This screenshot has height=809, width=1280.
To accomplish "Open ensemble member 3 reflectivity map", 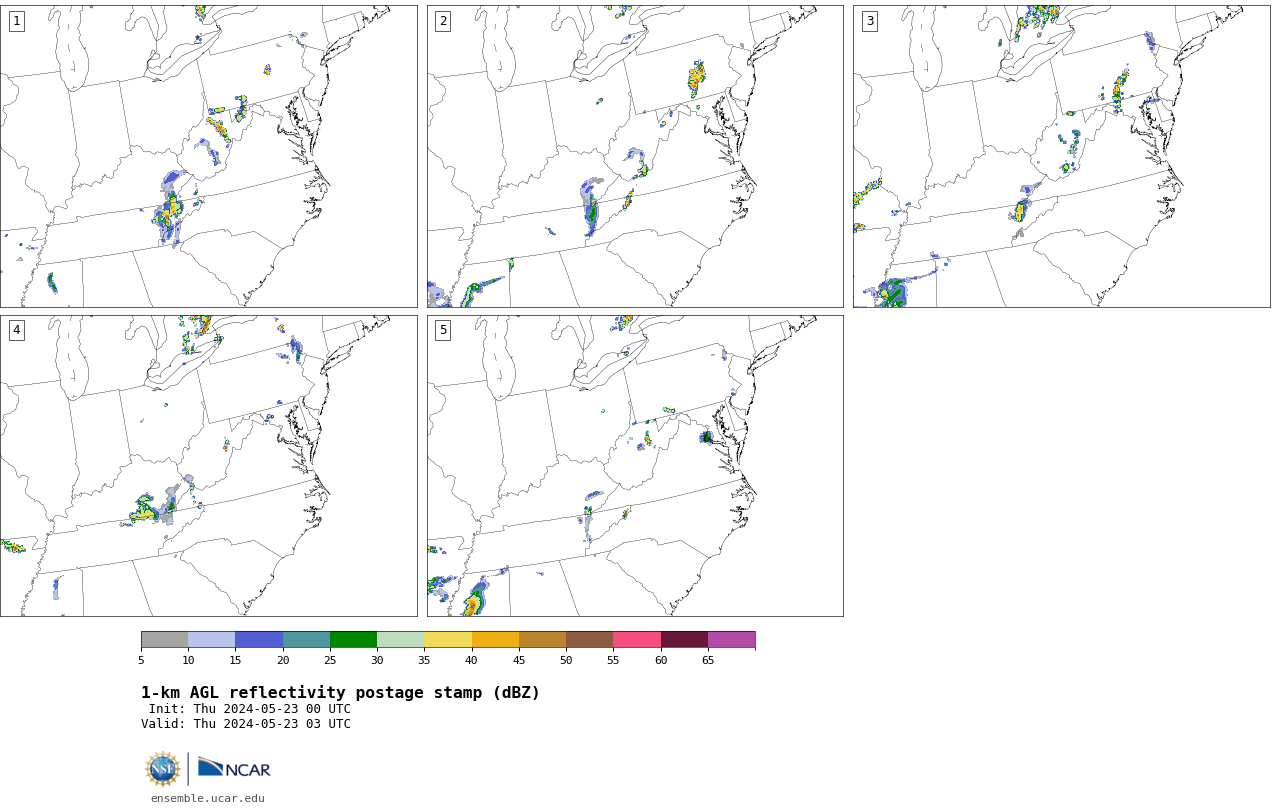I will click(x=1062, y=156).
